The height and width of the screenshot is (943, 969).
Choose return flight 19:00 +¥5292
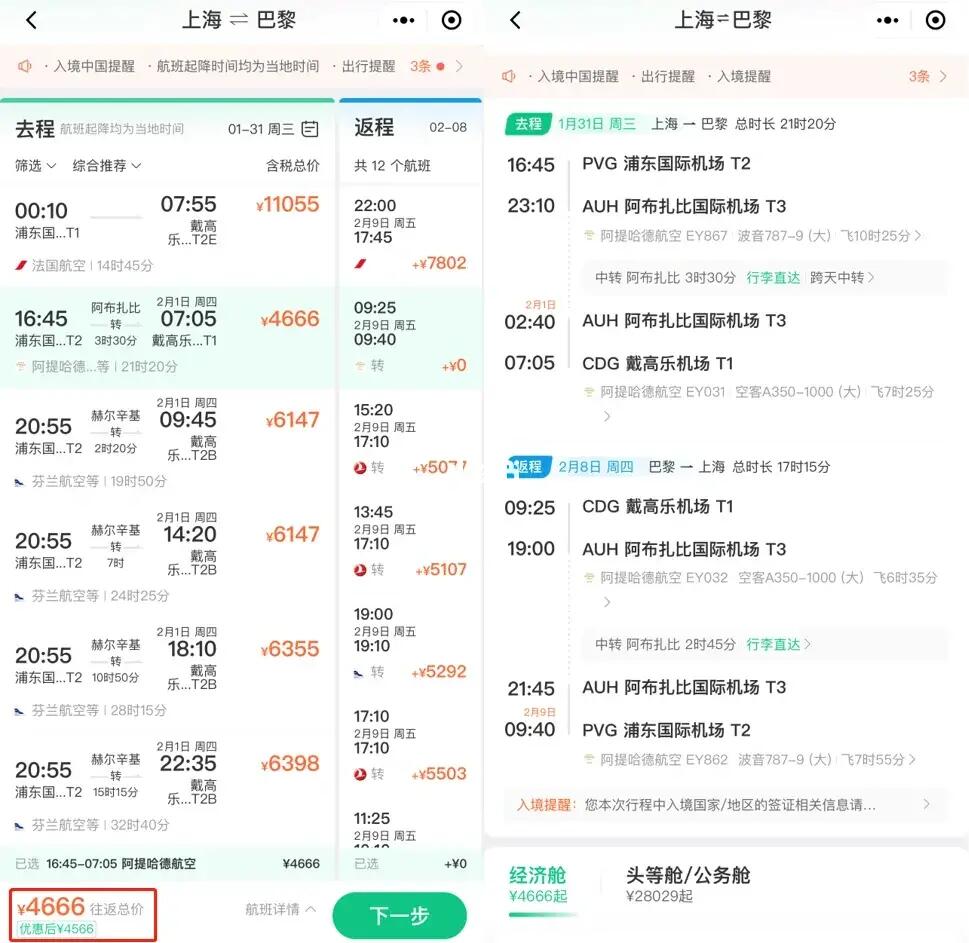(410, 644)
